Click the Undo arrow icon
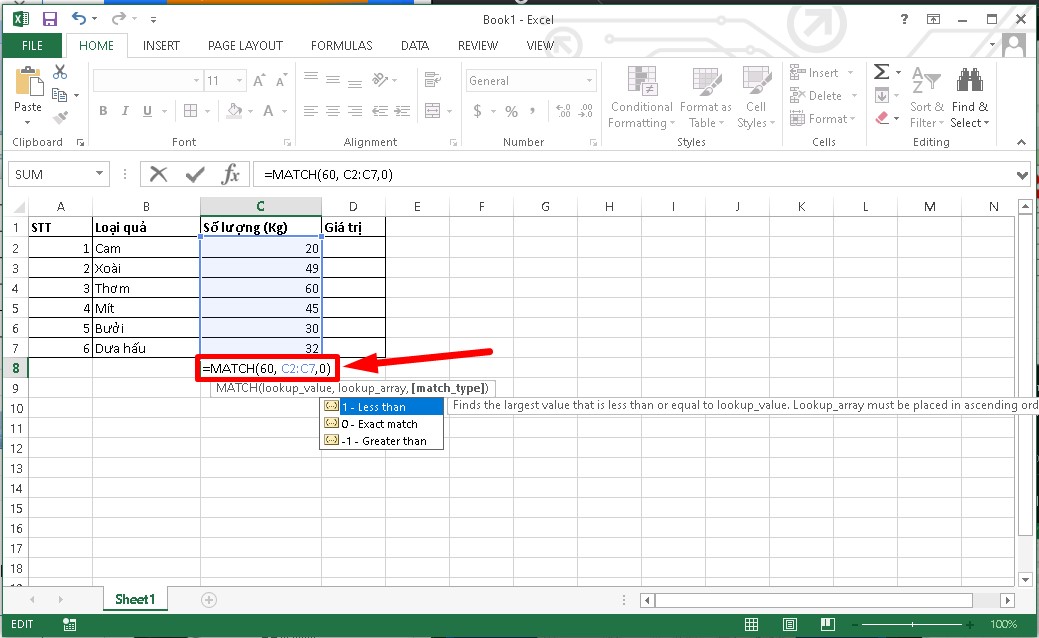The width and height of the screenshot is (1039, 638). (x=79, y=19)
